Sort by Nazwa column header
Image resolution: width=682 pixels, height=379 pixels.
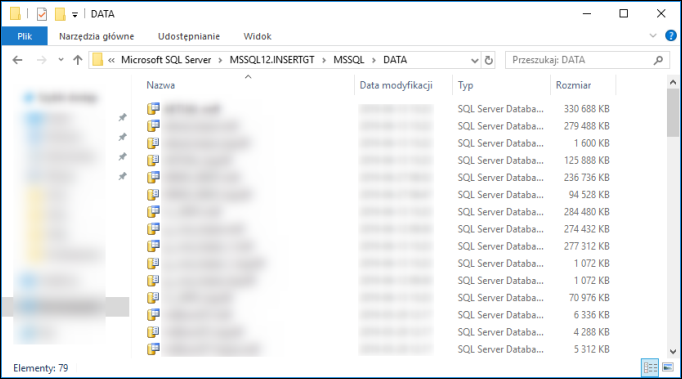pos(160,85)
